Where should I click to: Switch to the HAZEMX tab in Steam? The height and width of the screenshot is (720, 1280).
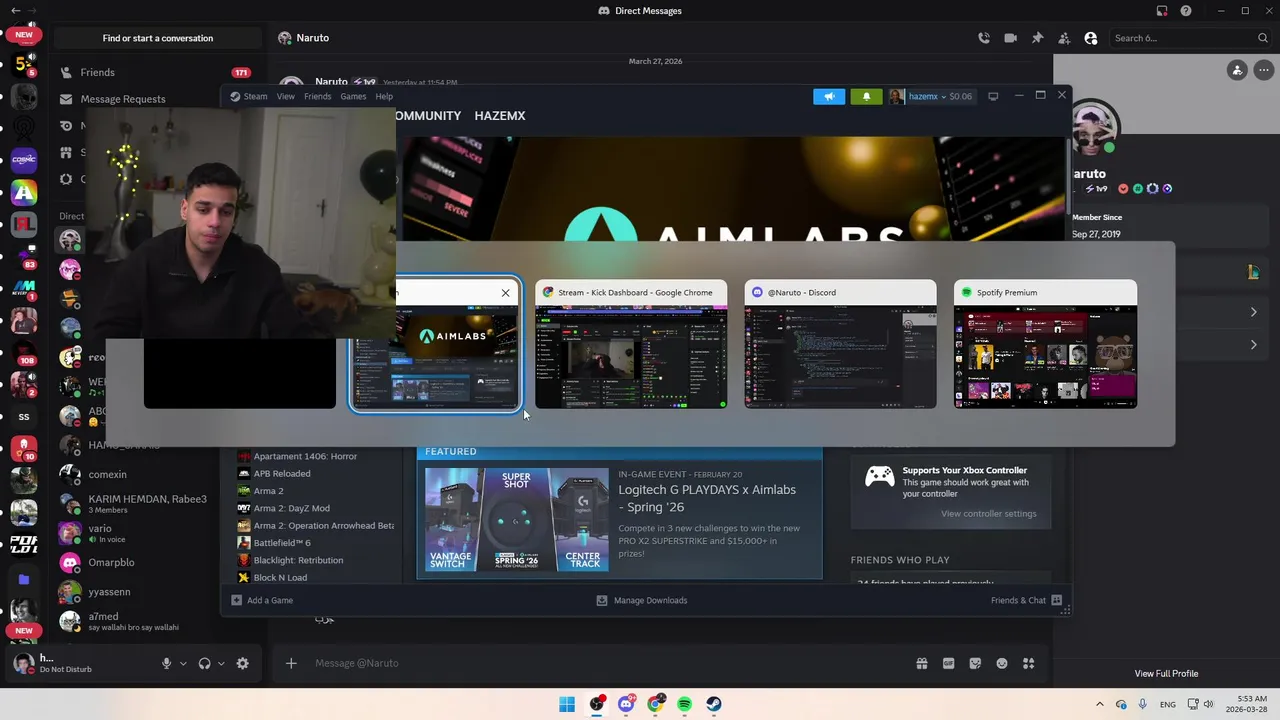coord(500,116)
